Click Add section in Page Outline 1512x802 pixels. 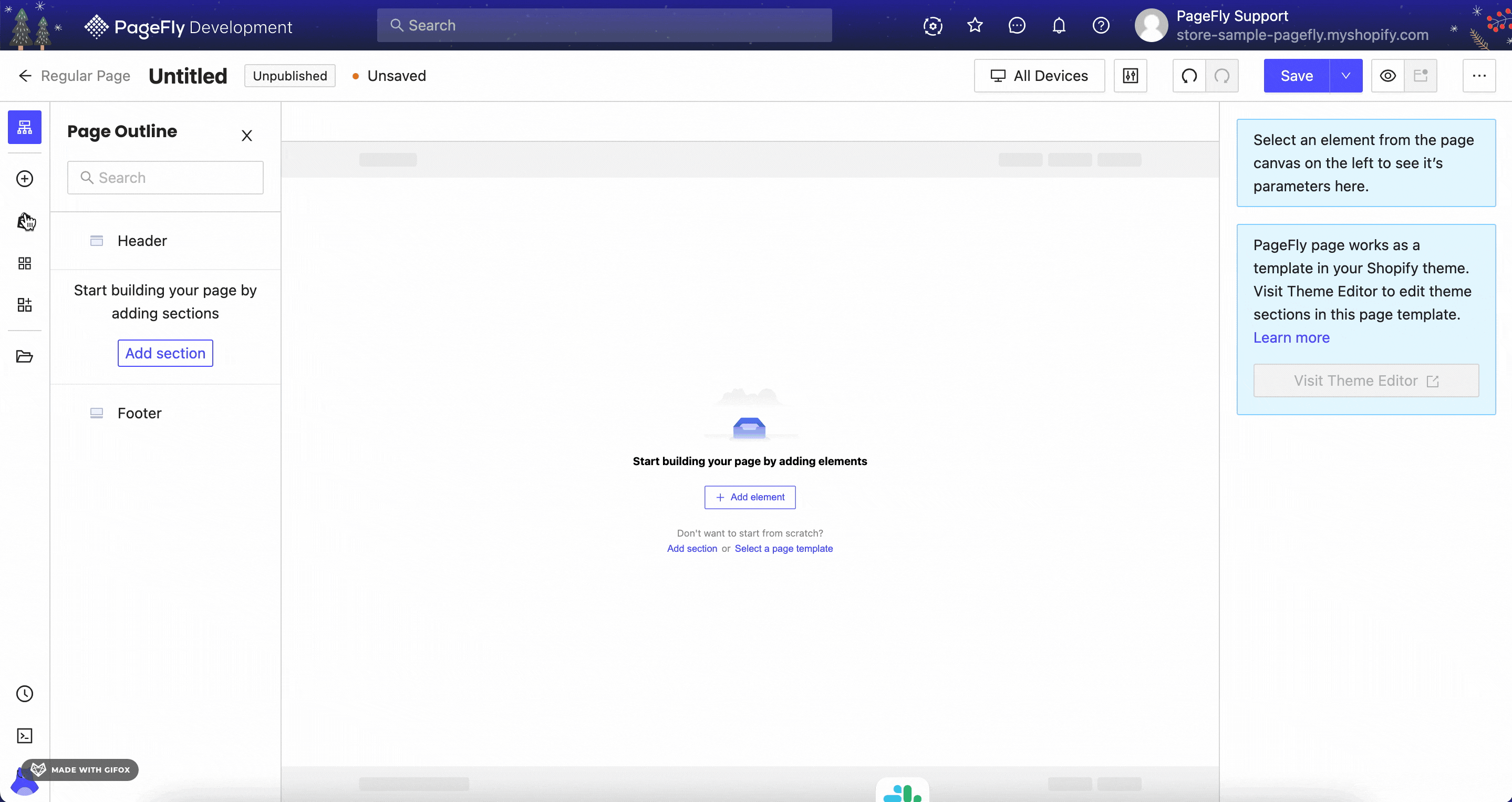coord(165,354)
